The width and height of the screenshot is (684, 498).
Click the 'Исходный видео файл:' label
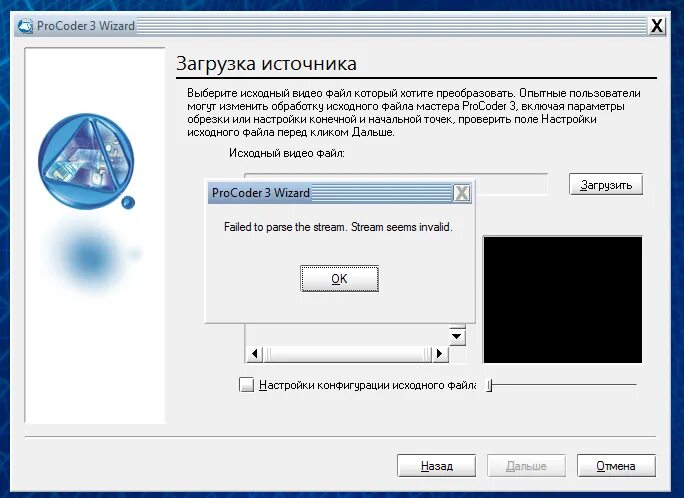tap(287, 153)
